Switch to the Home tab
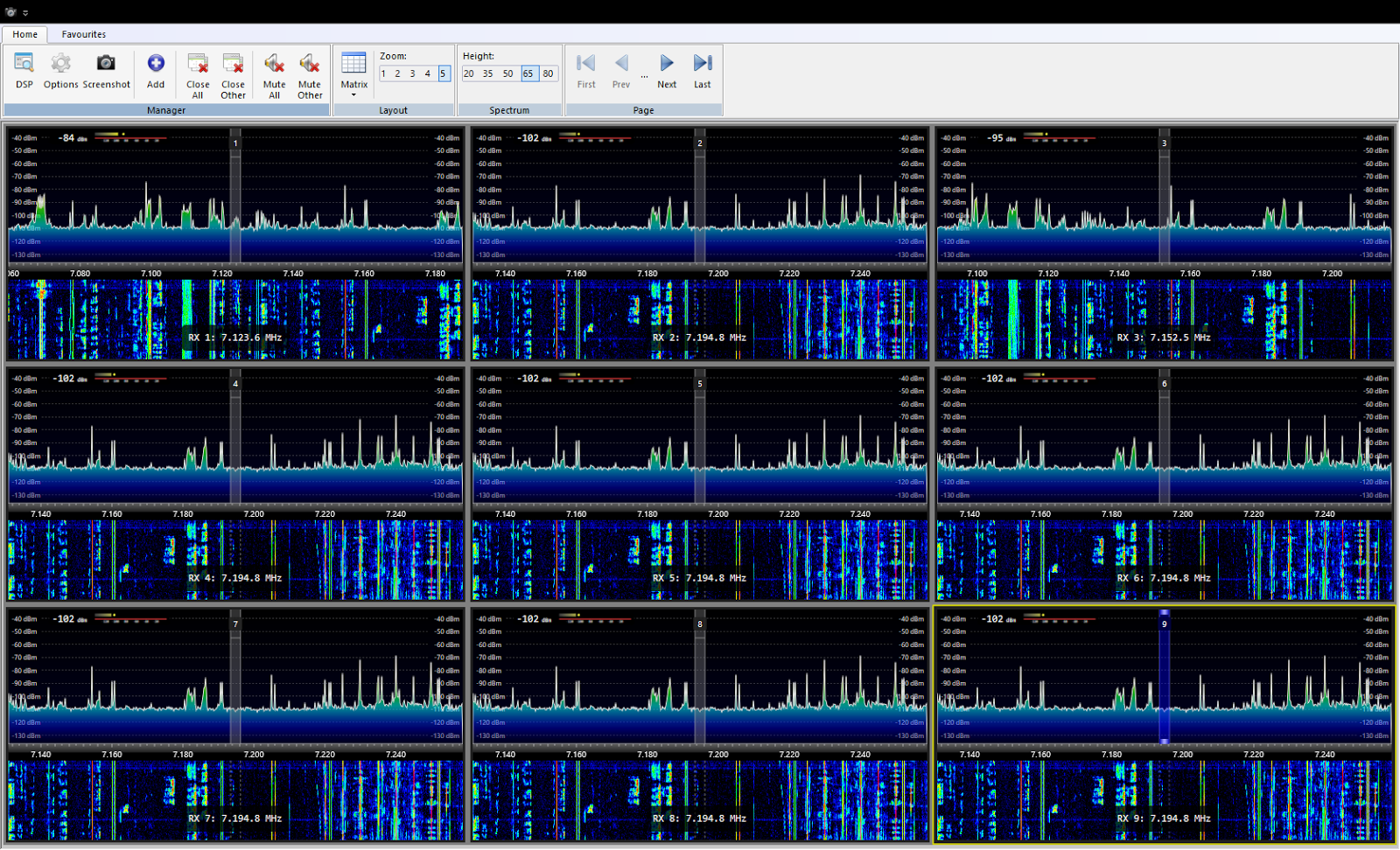The image size is (1400, 850). (x=24, y=34)
